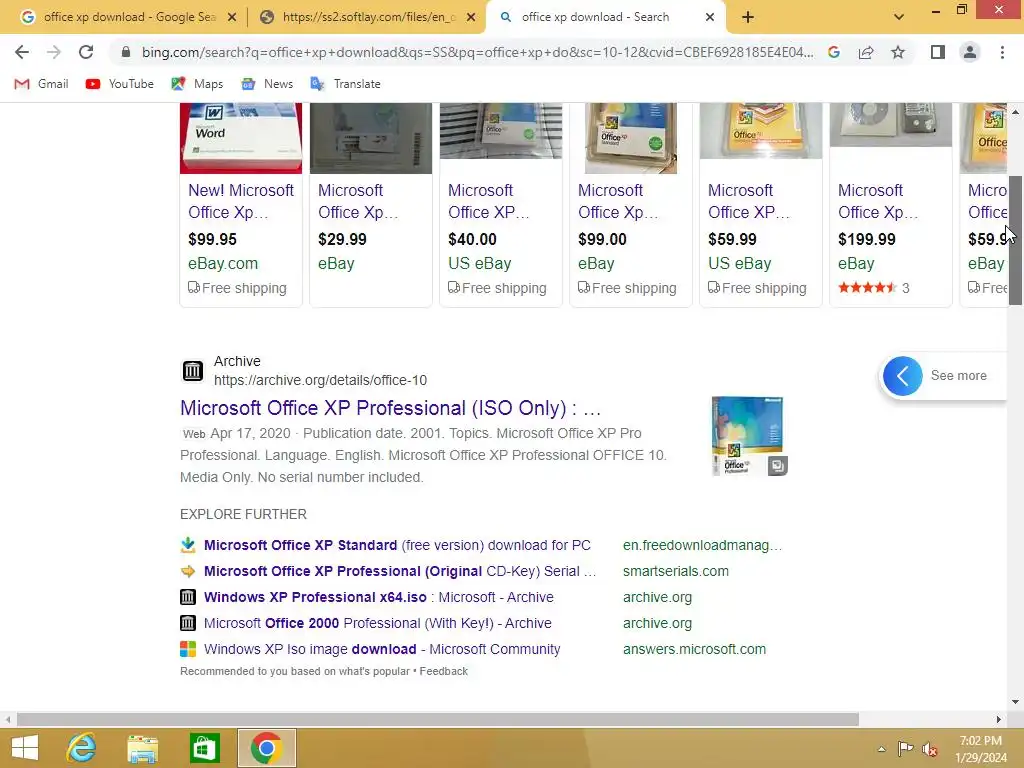The width and height of the screenshot is (1024, 768).
Task: Close the softlay.com tab
Action: tap(471, 18)
